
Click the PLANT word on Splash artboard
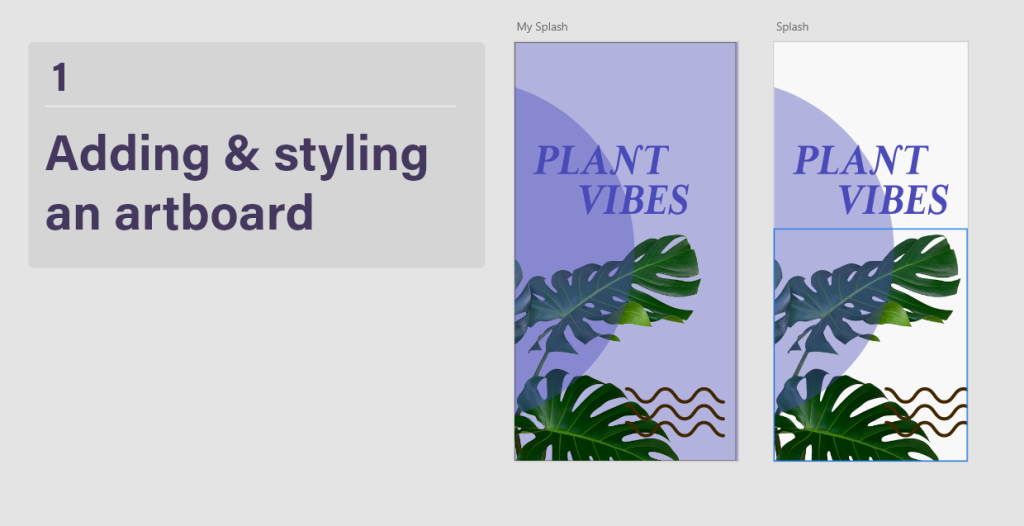(860, 160)
